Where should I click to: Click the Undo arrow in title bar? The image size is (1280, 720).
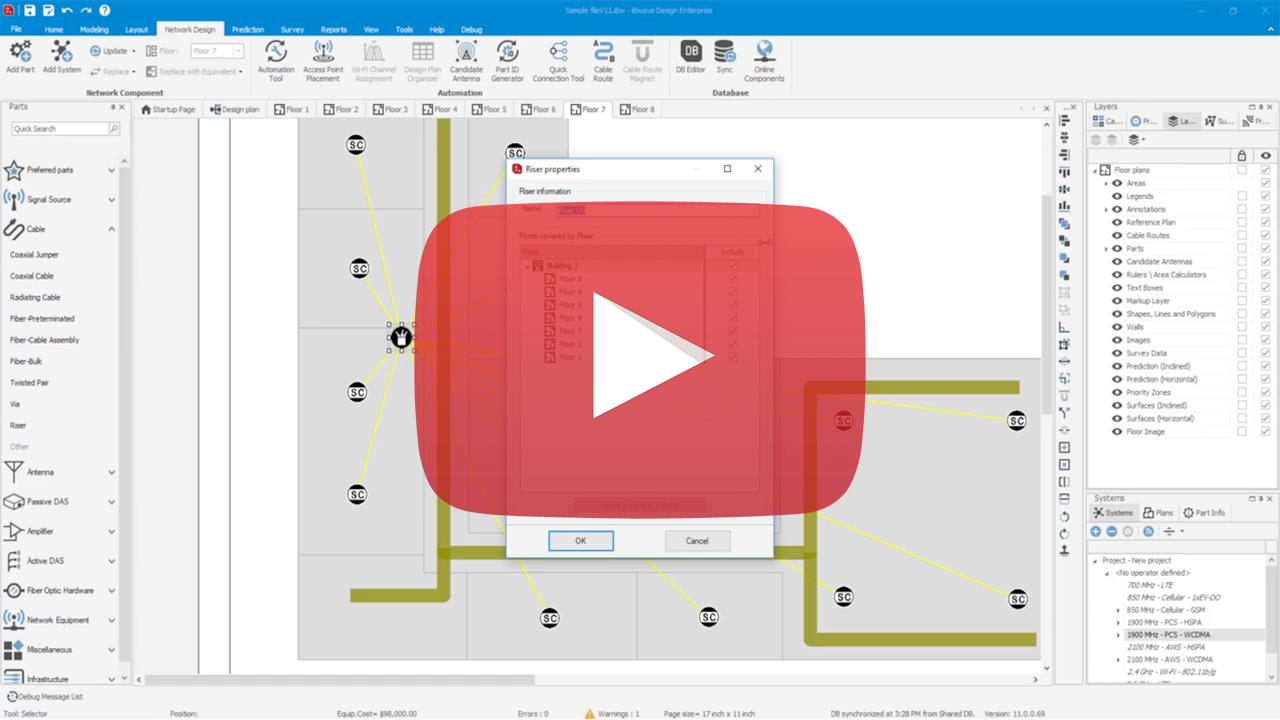67,10
